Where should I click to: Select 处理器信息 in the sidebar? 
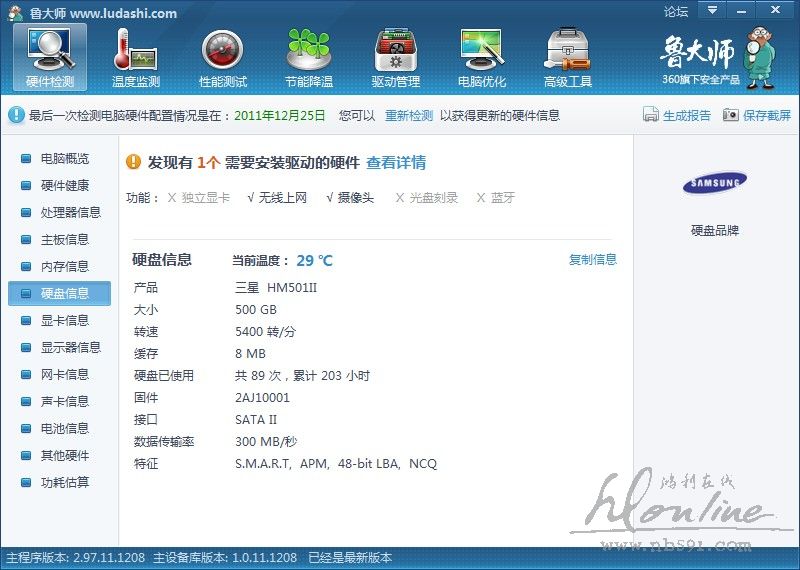70,212
